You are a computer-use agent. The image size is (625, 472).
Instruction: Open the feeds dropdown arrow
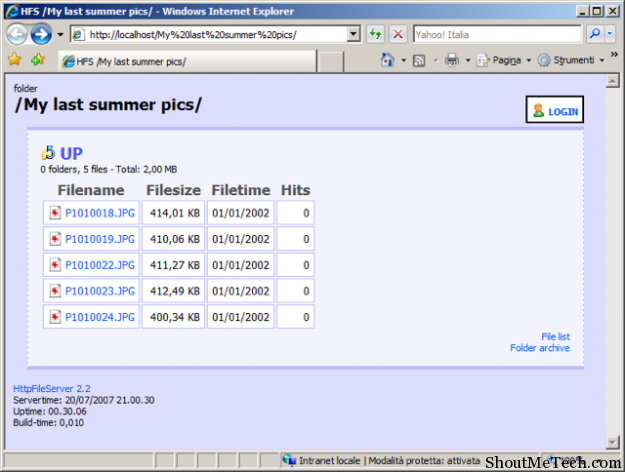(436, 61)
